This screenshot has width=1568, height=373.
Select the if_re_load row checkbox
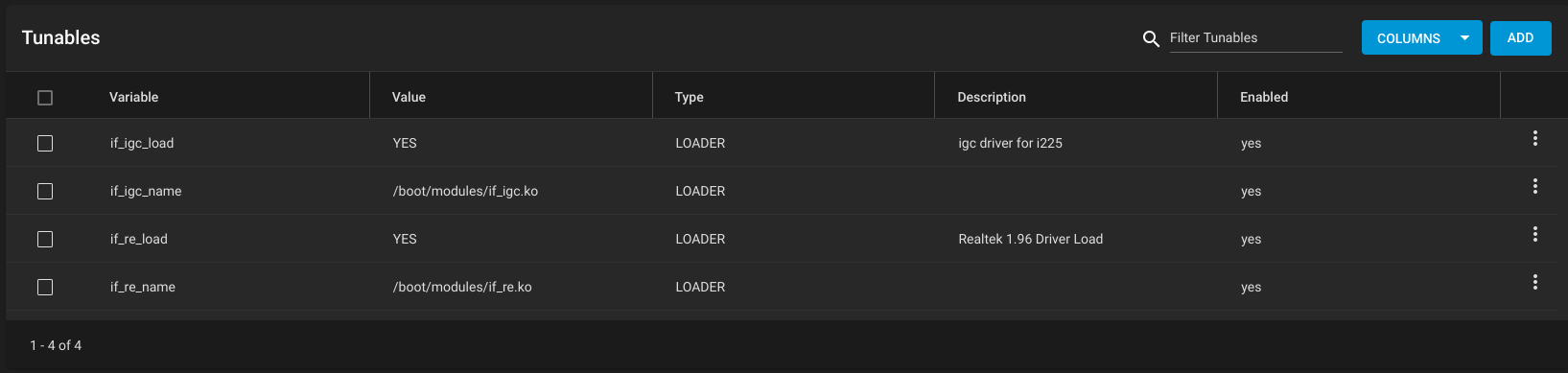[x=45, y=239]
